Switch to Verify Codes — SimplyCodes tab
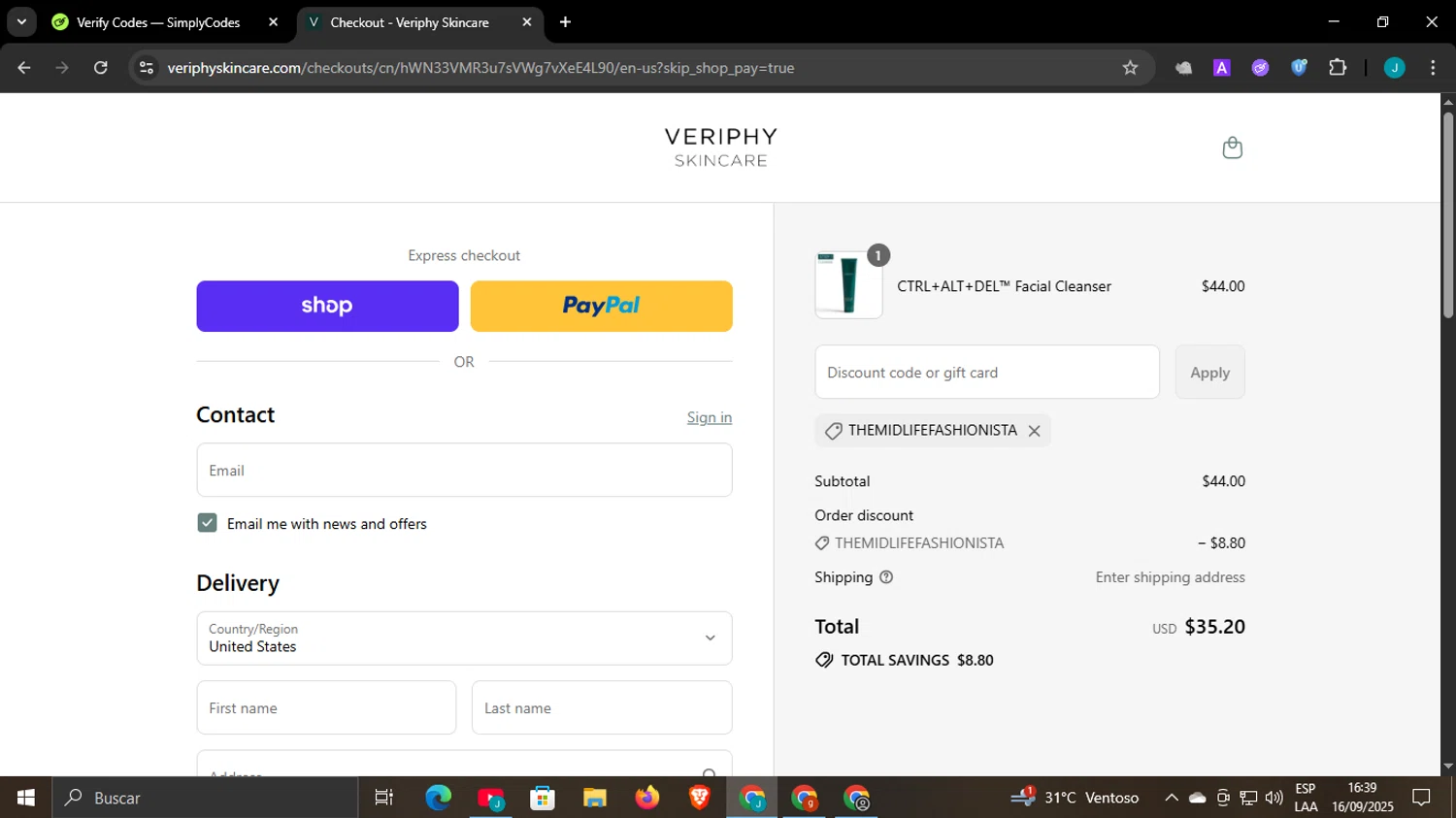Viewport: 1456px width, 818px height. point(157,22)
